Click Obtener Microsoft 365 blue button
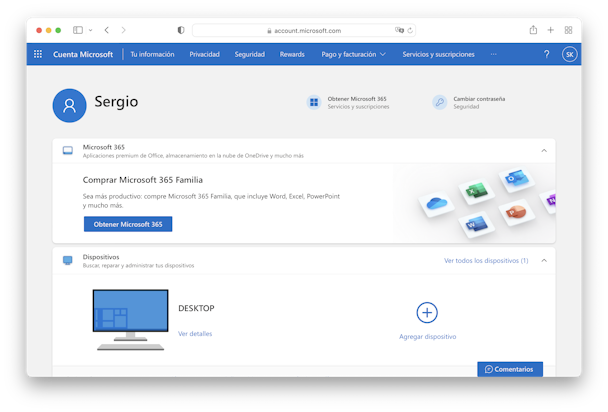This screenshot has height=412, width=608. pyautogui.click(x=128, y=224)
